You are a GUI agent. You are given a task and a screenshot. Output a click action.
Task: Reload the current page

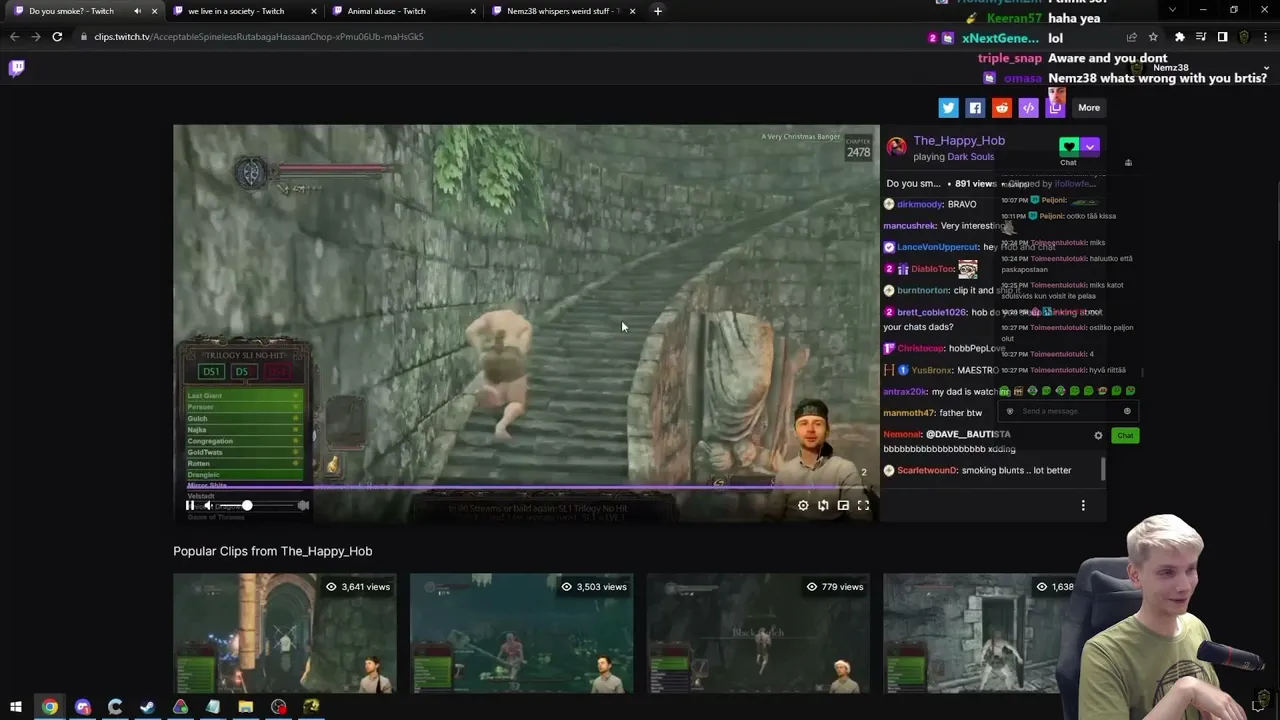[x=57, y=37]
